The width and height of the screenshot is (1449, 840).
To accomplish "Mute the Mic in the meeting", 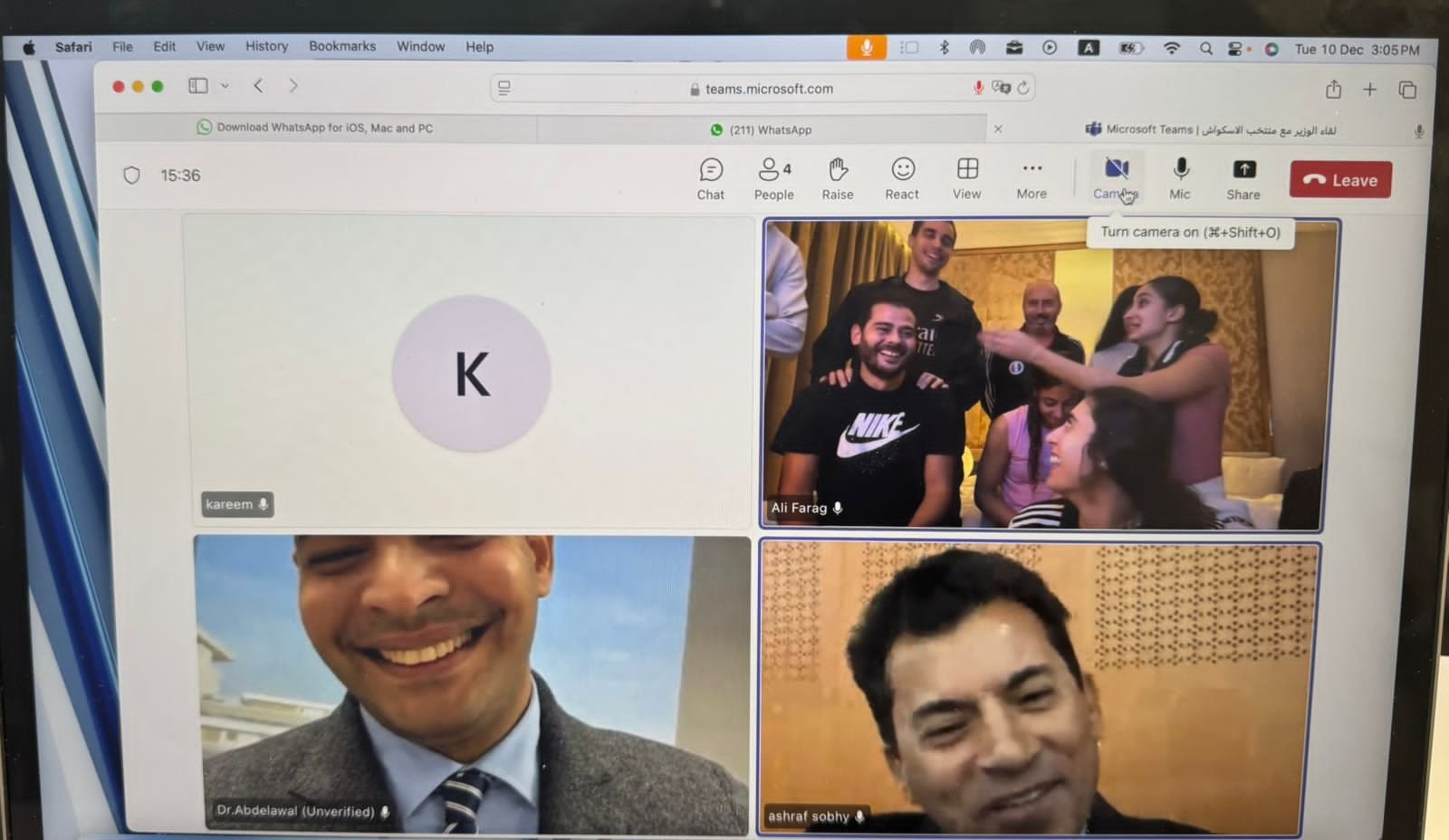I will pos(1180,179).
